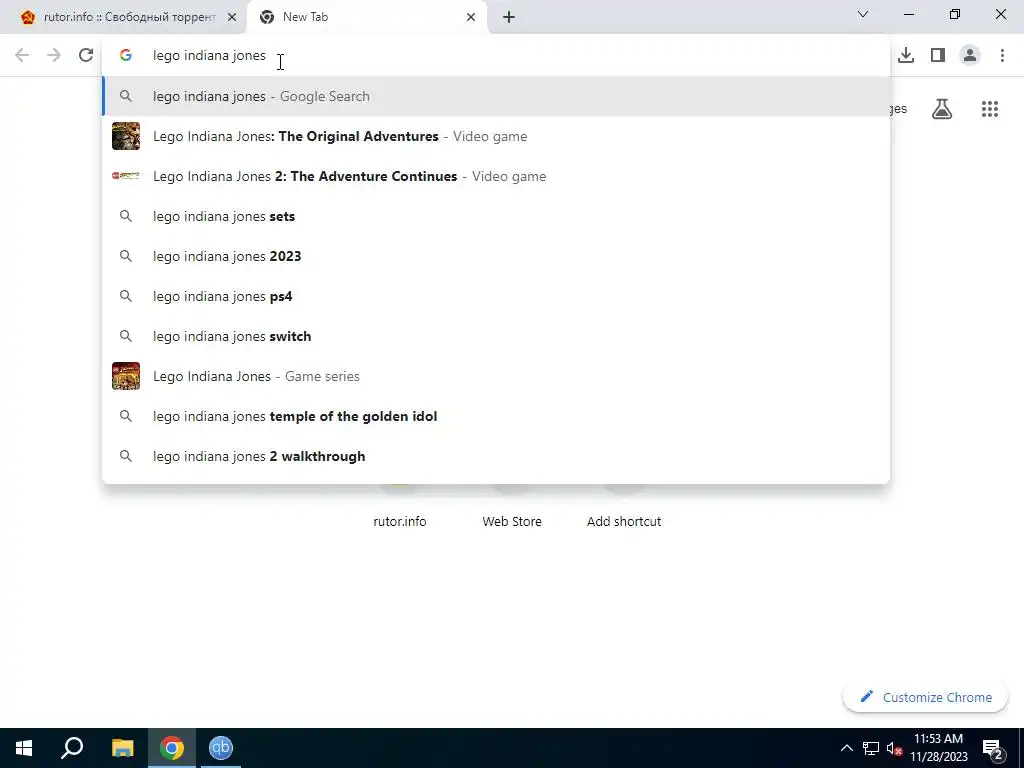
Task: Open a new tab with the plus button
Action: pyautogui.click(x=509, y=17)
